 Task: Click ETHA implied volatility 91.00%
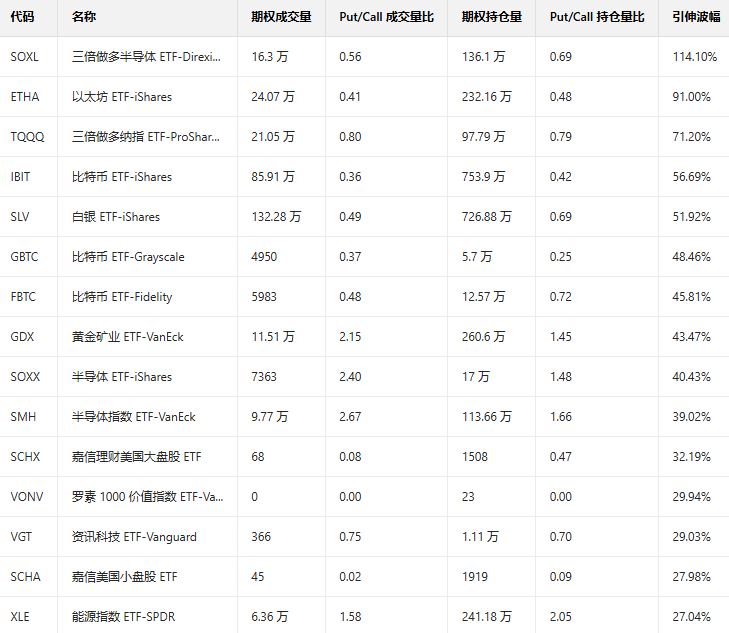pyautogui.click(x=691, y=97)
